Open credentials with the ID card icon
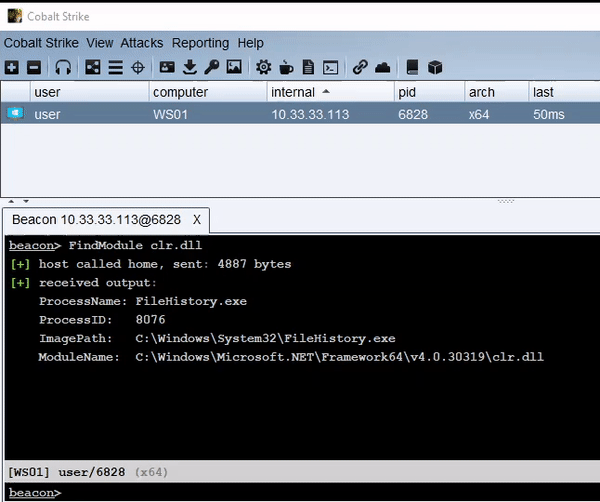 tap(167, 67)
